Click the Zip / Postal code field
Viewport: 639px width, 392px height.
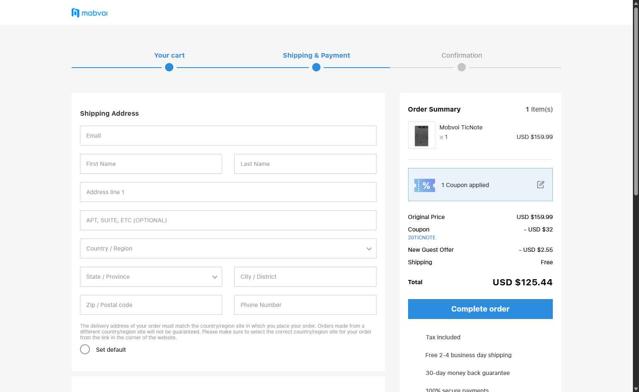[x=151, y=305]
